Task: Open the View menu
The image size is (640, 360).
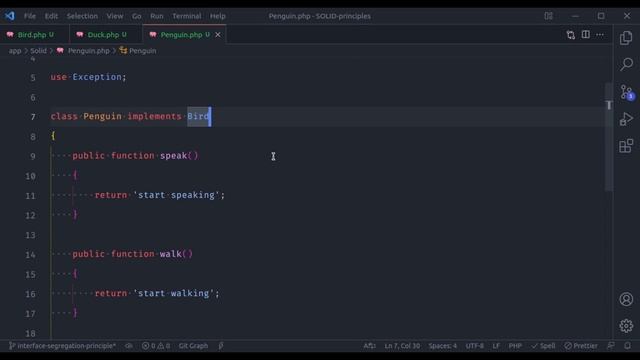Action: pyautogui.click(x=115, y=16)
